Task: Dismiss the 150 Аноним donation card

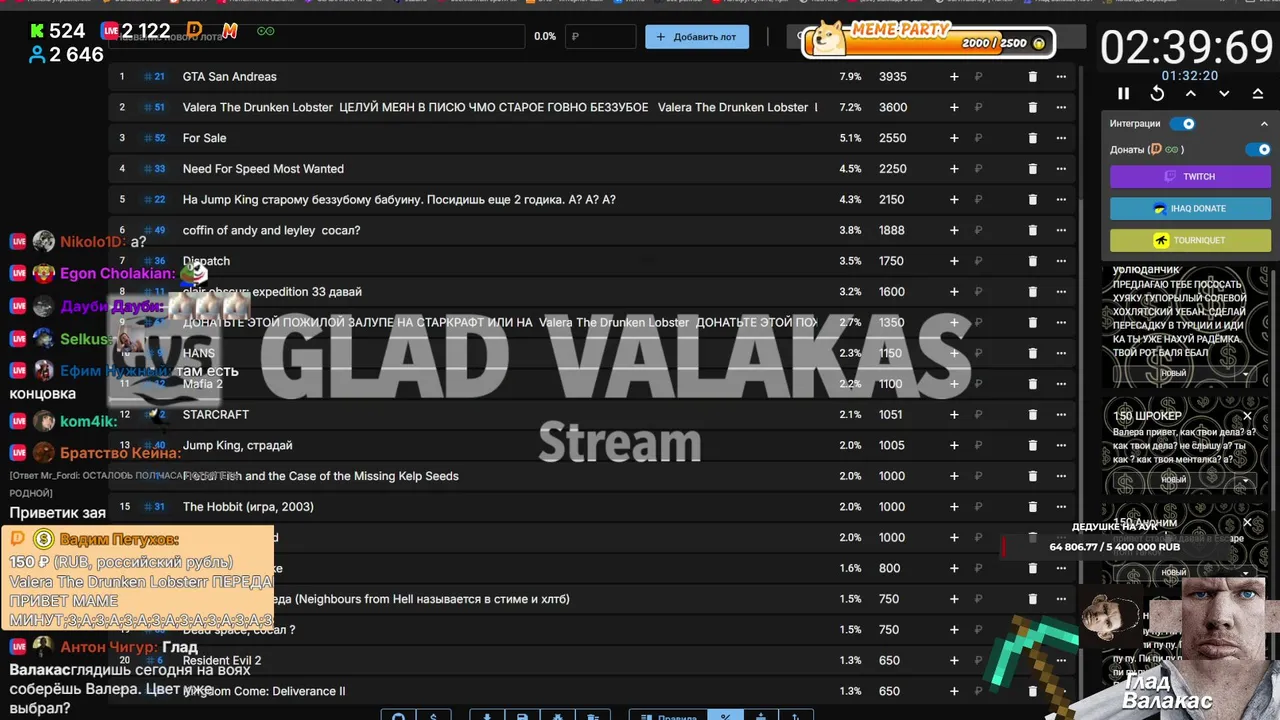Action: tap(1247, 522)
